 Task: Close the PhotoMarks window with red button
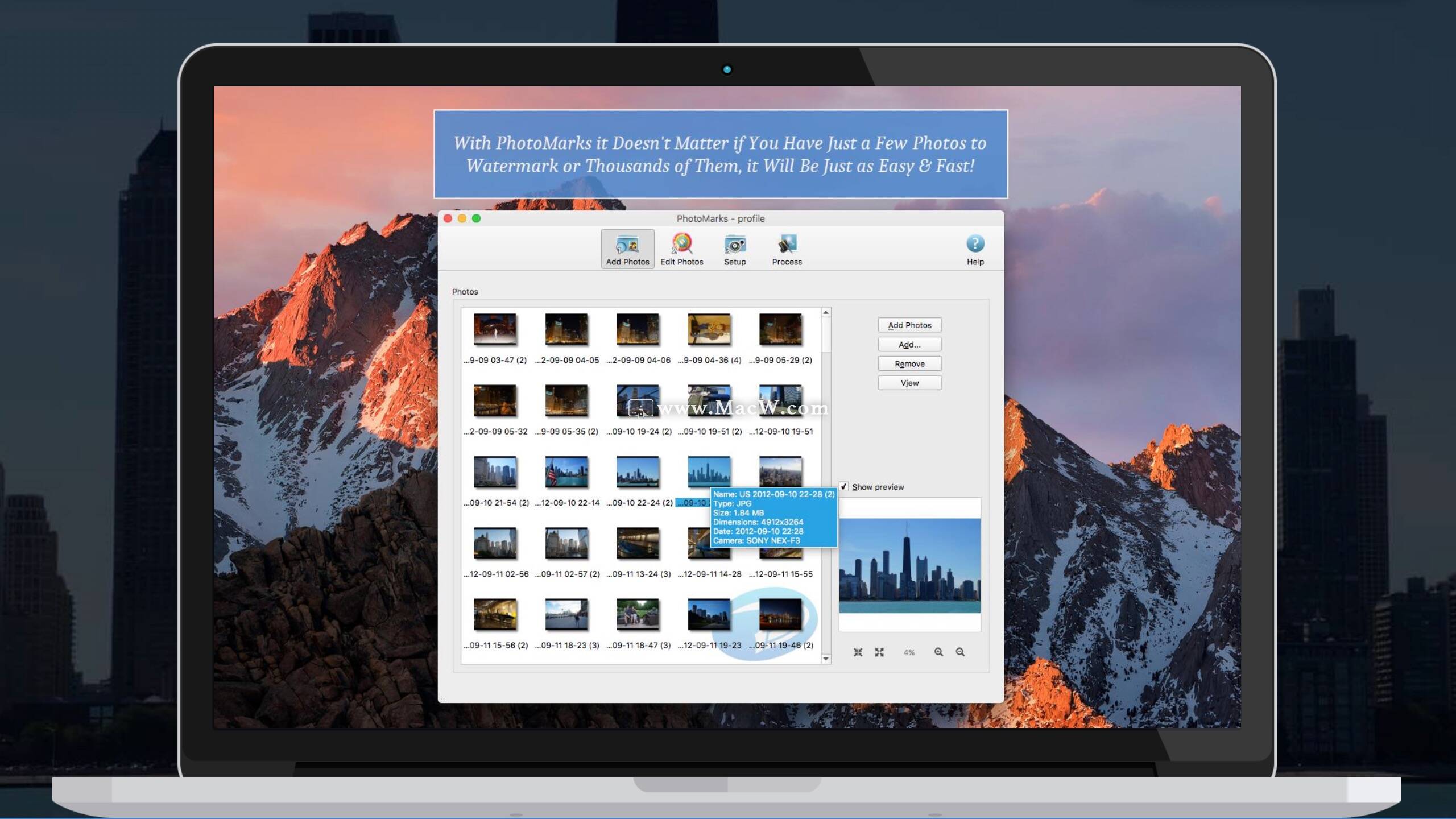pos(448,218)
